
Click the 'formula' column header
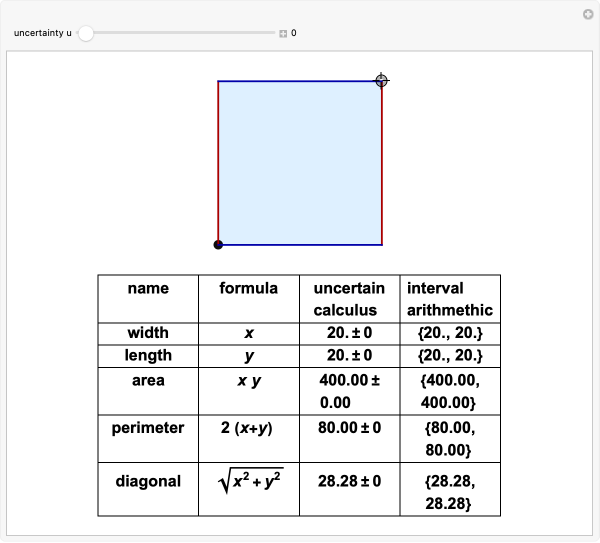point(249,288)
